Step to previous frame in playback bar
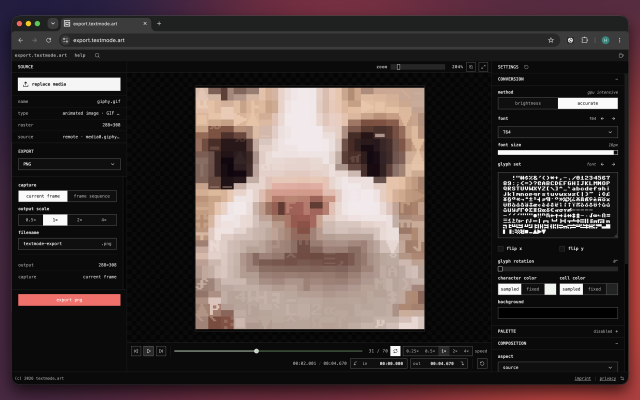This screenshot has width=640, height=400. tap(136, 351)
